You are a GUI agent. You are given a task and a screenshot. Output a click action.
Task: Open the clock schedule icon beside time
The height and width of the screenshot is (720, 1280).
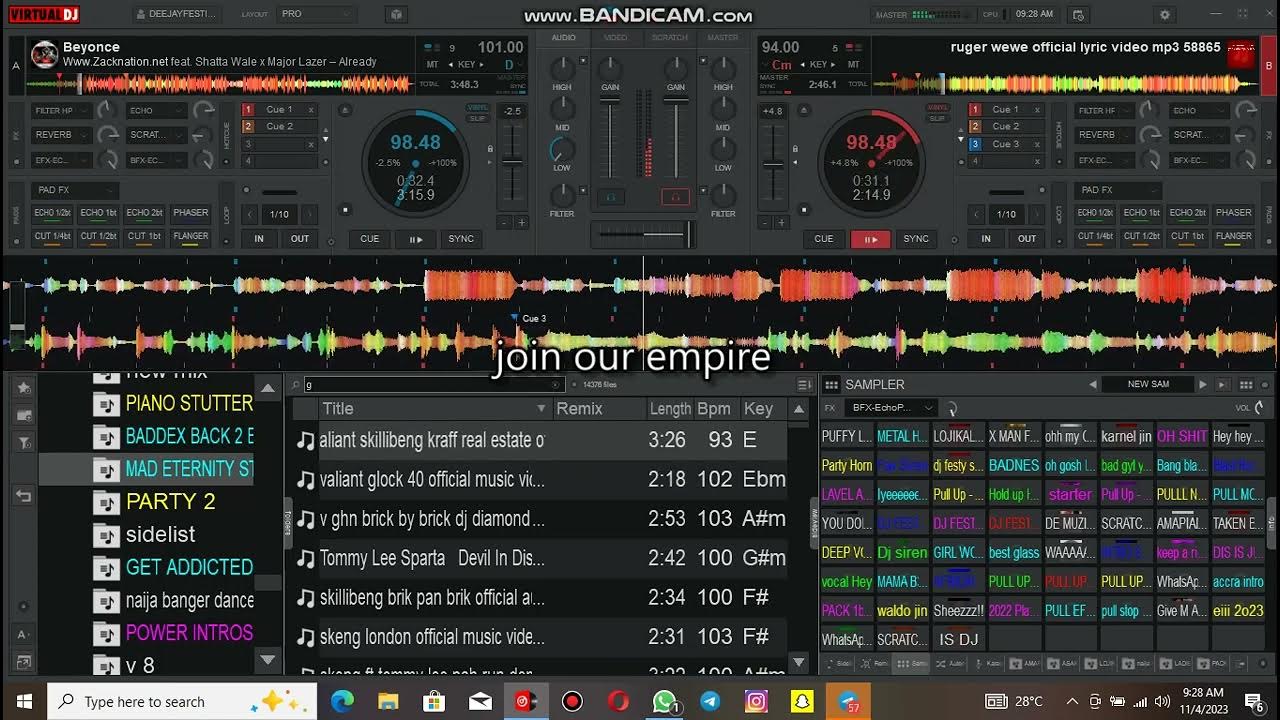point(1077,15)
